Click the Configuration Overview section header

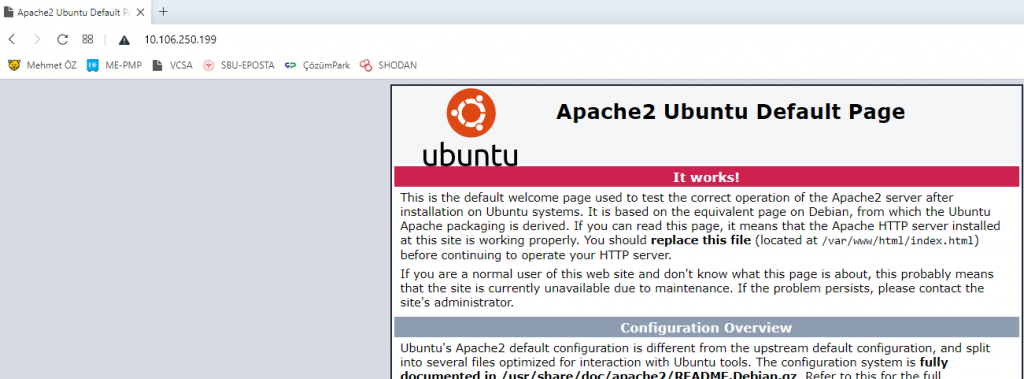point(706,327)
